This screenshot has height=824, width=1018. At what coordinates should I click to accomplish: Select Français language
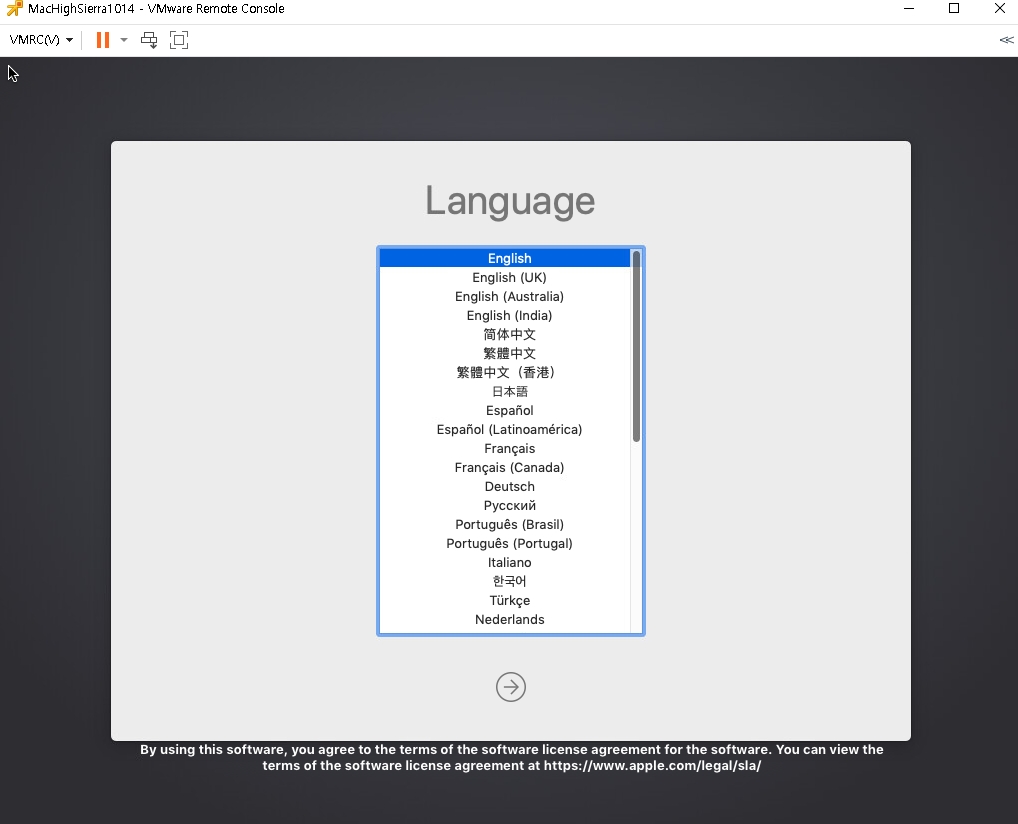pyautogui.click(x=504, y=448)
